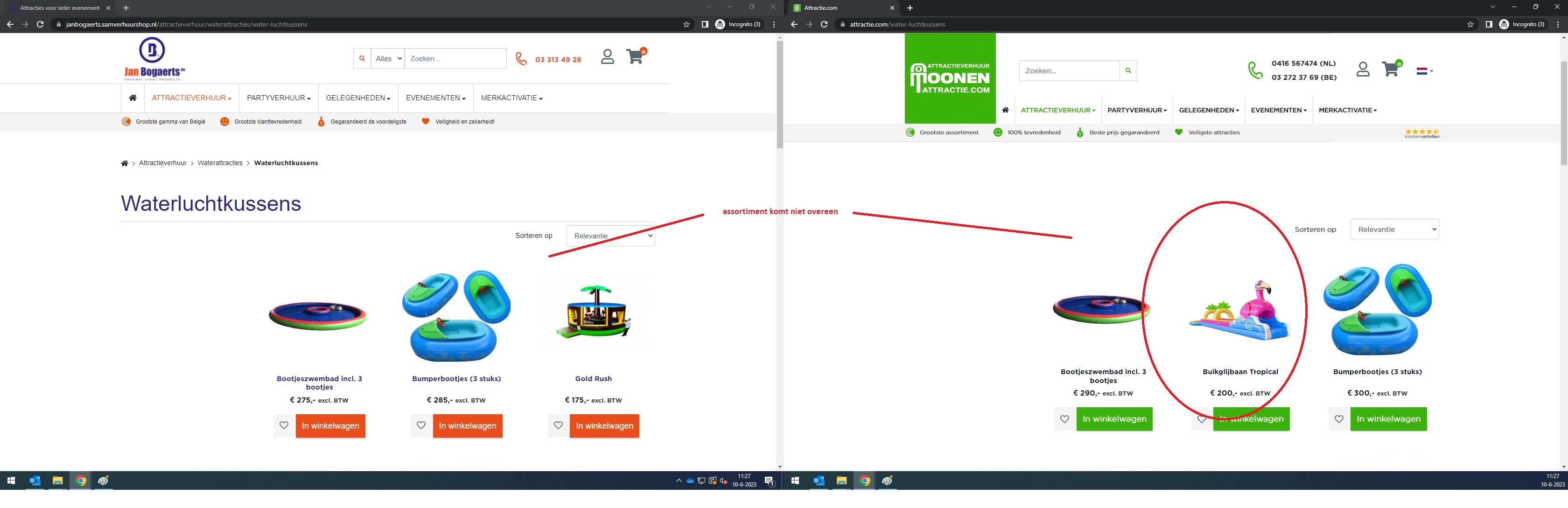1568x508 pixels.
Task: Go back in the left browser window
Action: (x=10, y=24)
